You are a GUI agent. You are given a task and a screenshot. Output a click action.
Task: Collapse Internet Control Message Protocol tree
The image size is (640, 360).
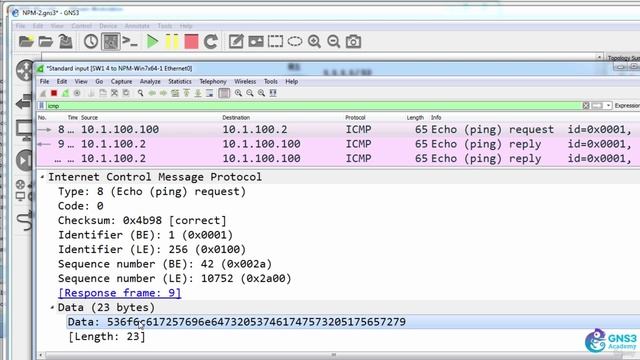[42, 177]
